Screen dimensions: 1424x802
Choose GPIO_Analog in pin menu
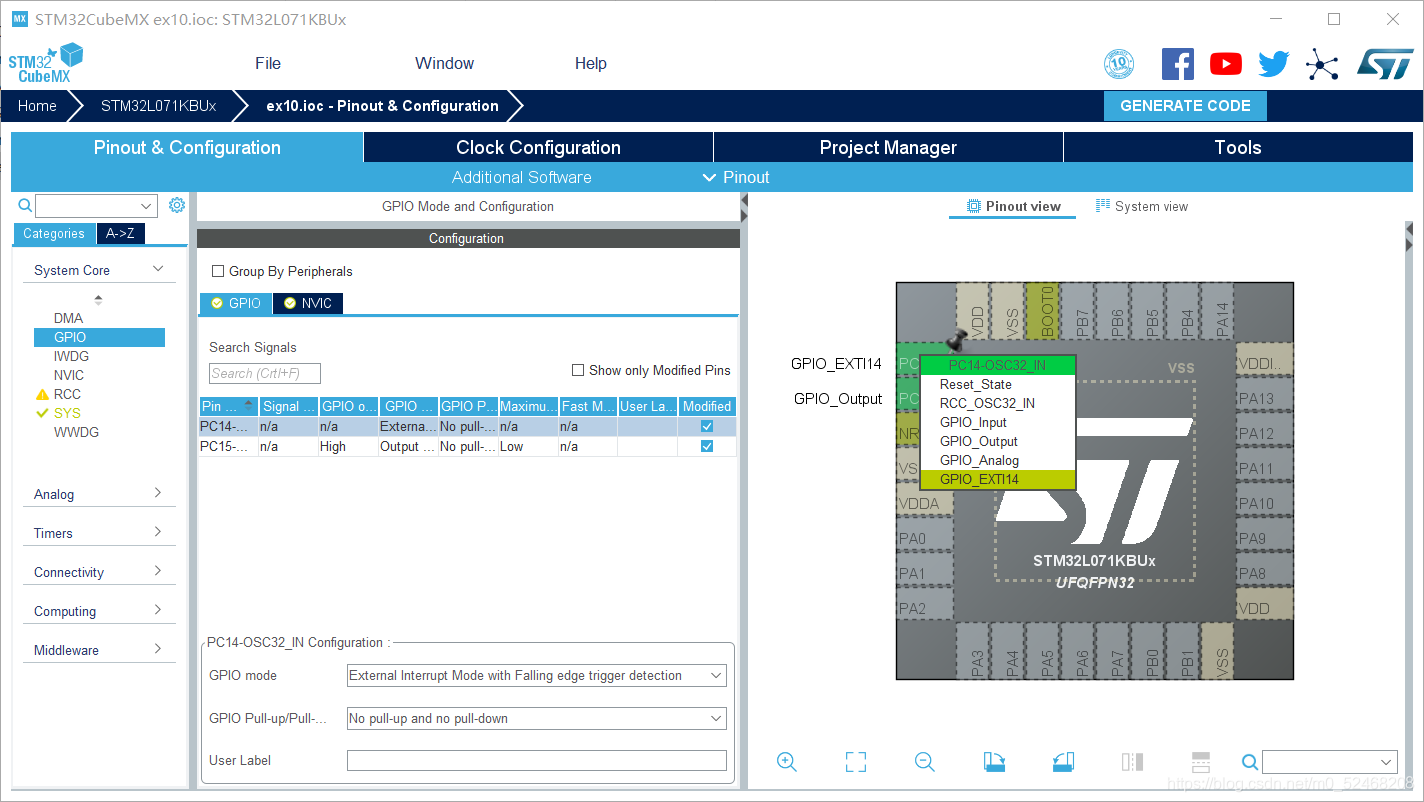click(998, 460)
